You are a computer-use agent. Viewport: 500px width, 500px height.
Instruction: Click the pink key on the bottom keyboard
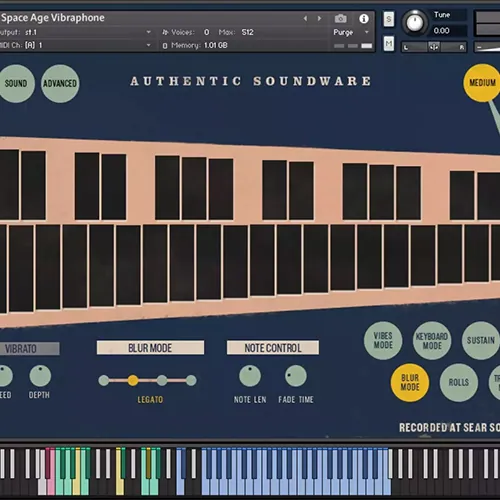pos(50,486)
